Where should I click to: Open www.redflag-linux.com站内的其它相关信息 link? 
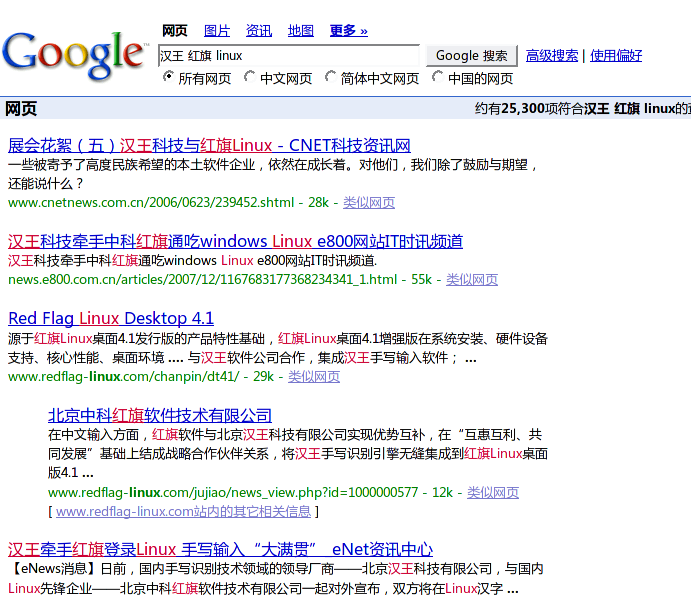point(183,511)
